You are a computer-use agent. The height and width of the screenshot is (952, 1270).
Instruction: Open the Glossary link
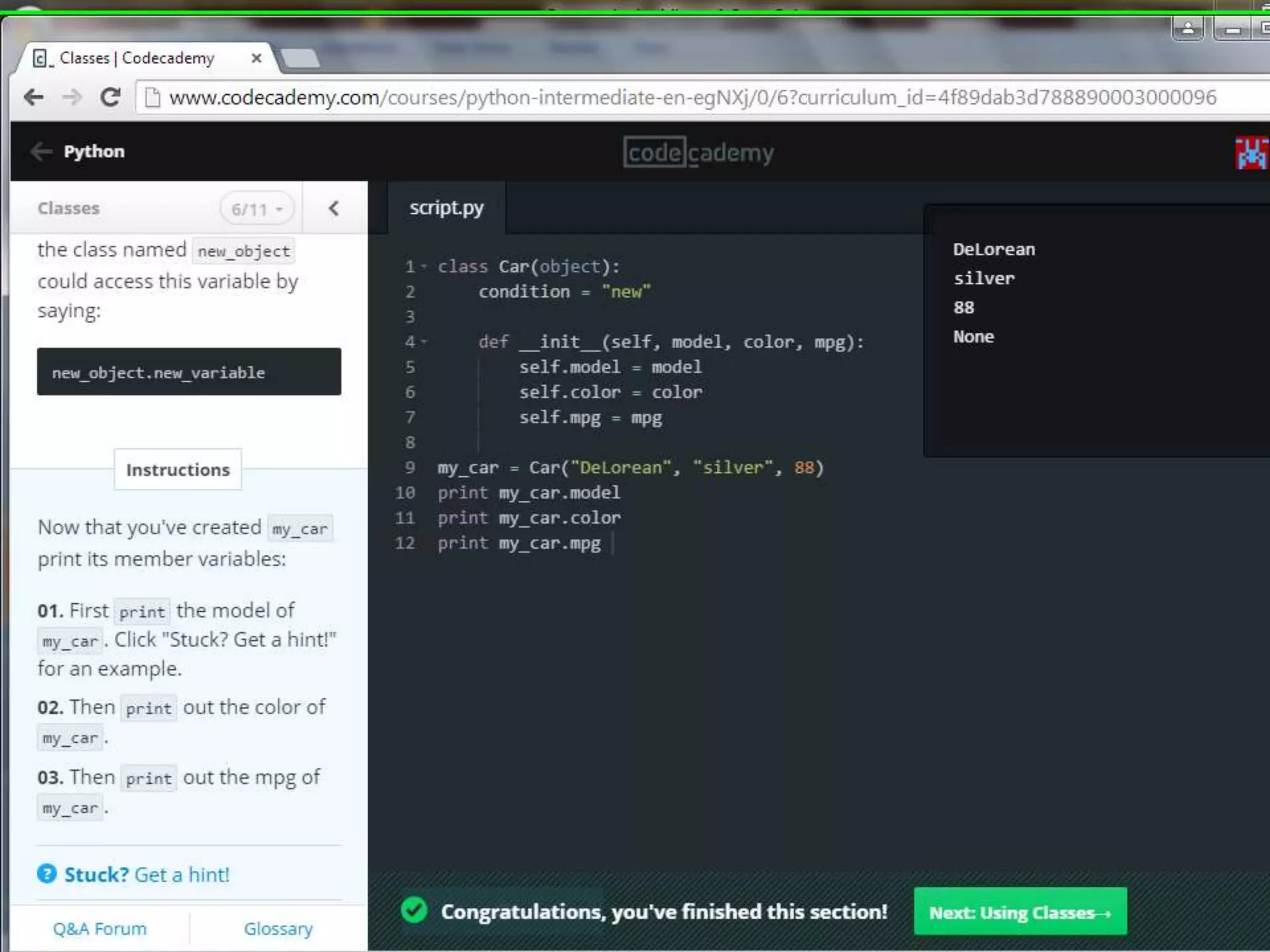click(x=278, y=928)
